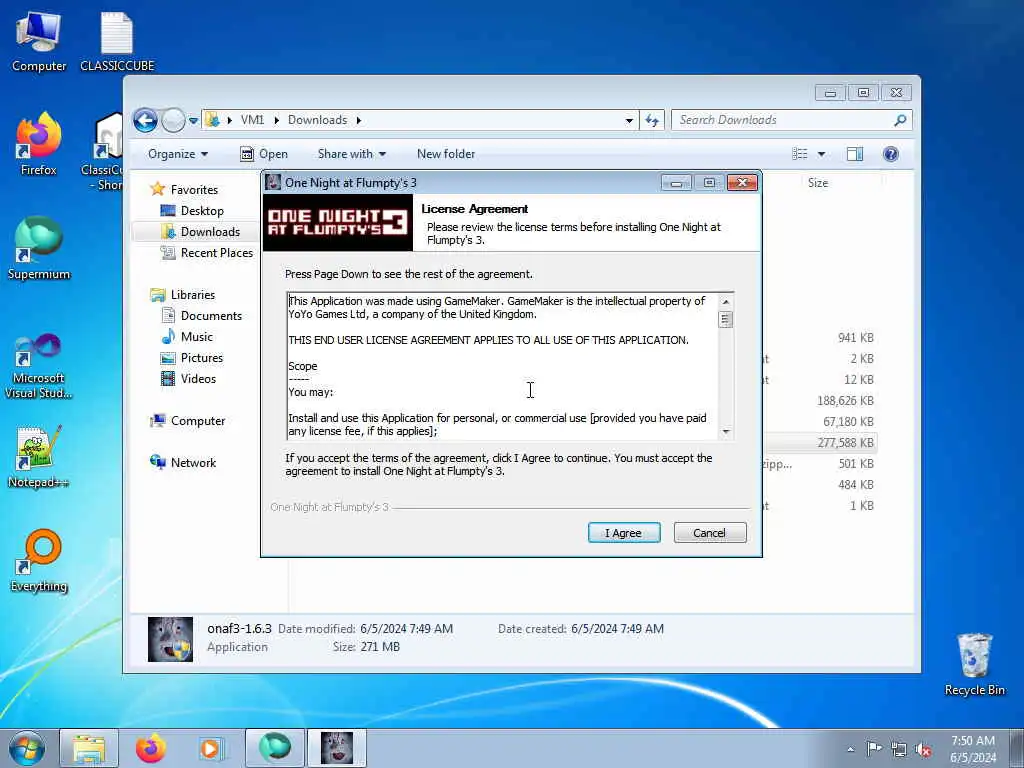Viewport: 1024px width, 768px height.
Task: Click the I Agree button
Action: pyautogui.click(x=624, y=533)
